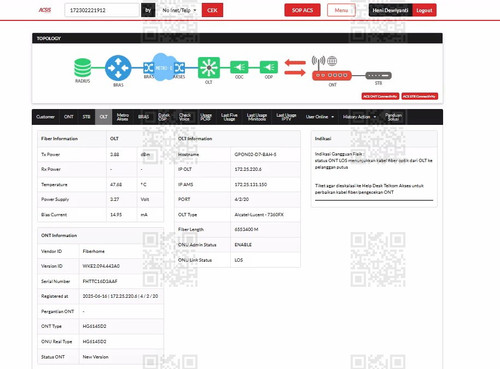Viewport: 500px width, 369px height.
Task: Open tab between BRAS and Check Voice
Action: pyautogui.click(x=164, y=117)
